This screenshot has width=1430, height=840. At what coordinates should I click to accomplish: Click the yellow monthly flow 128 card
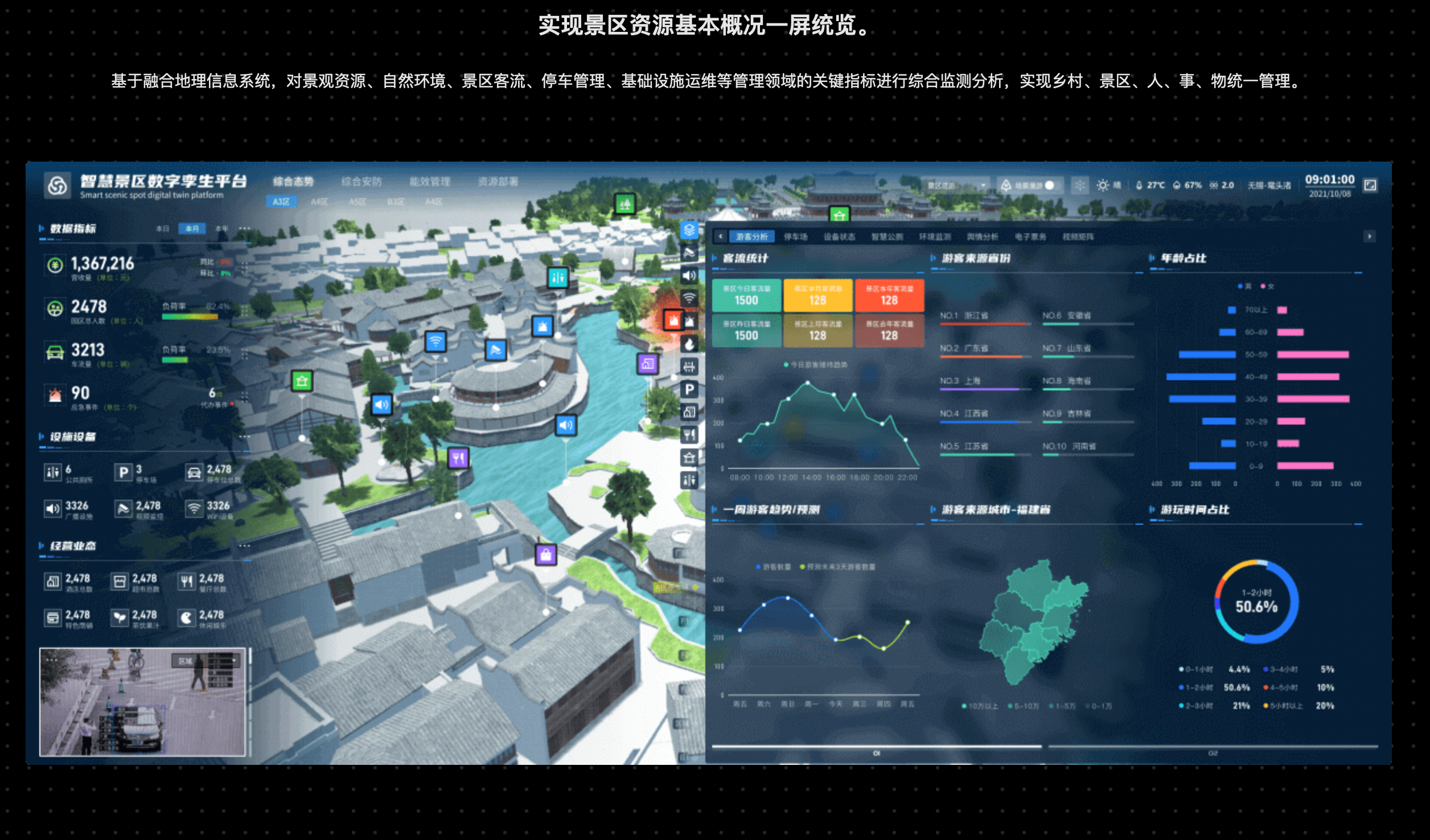(818, 295)
